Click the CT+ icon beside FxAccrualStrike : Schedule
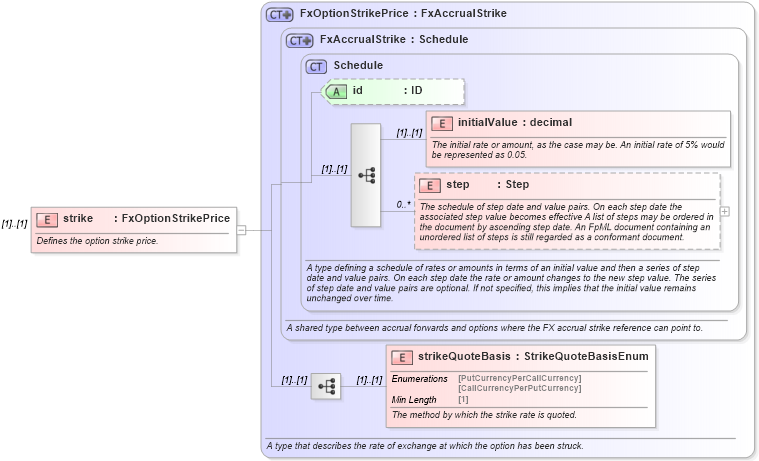The width and height of the screenshot is (759, 461). coord(300,41)
